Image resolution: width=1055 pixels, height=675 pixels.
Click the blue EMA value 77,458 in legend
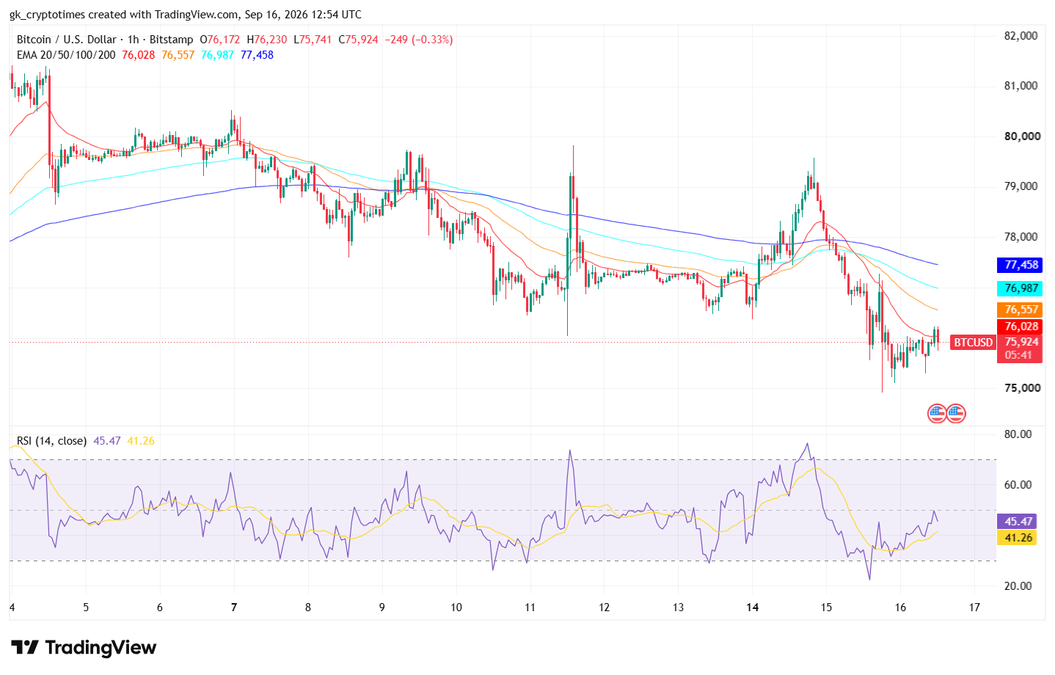click(257, 55)
